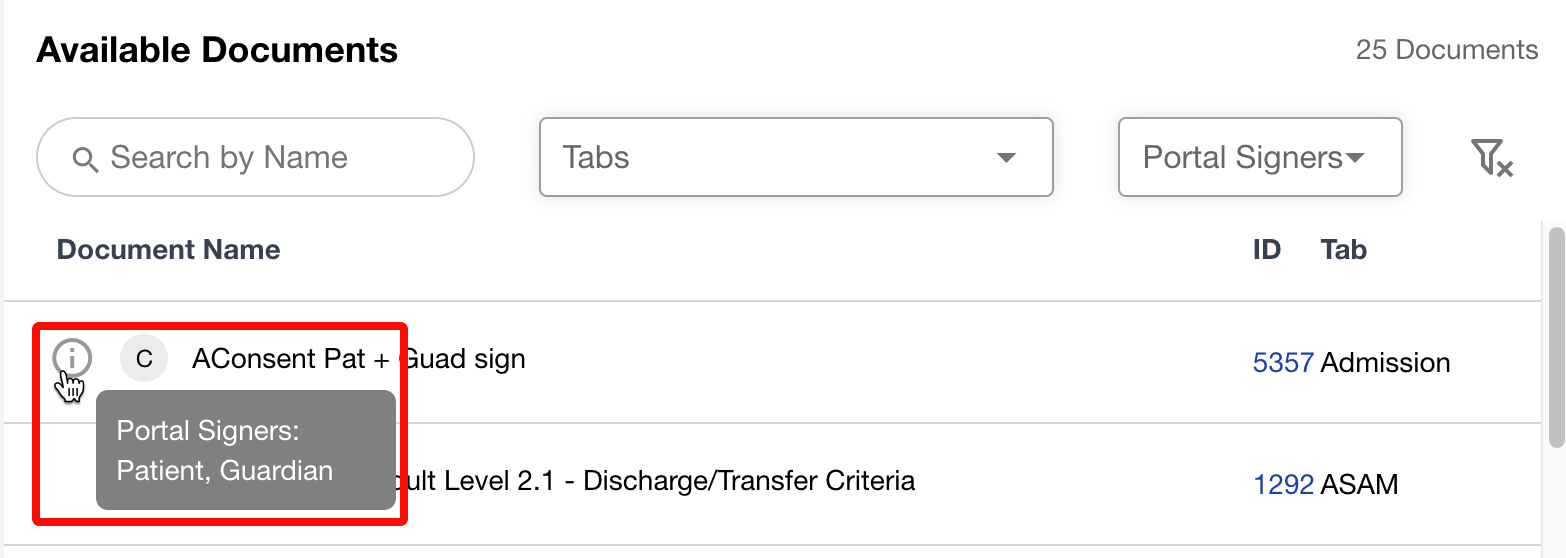Click the ASAM tab label in second row
The width and height of the screenshot is (1566, 558).
(x=1359, y=484)
